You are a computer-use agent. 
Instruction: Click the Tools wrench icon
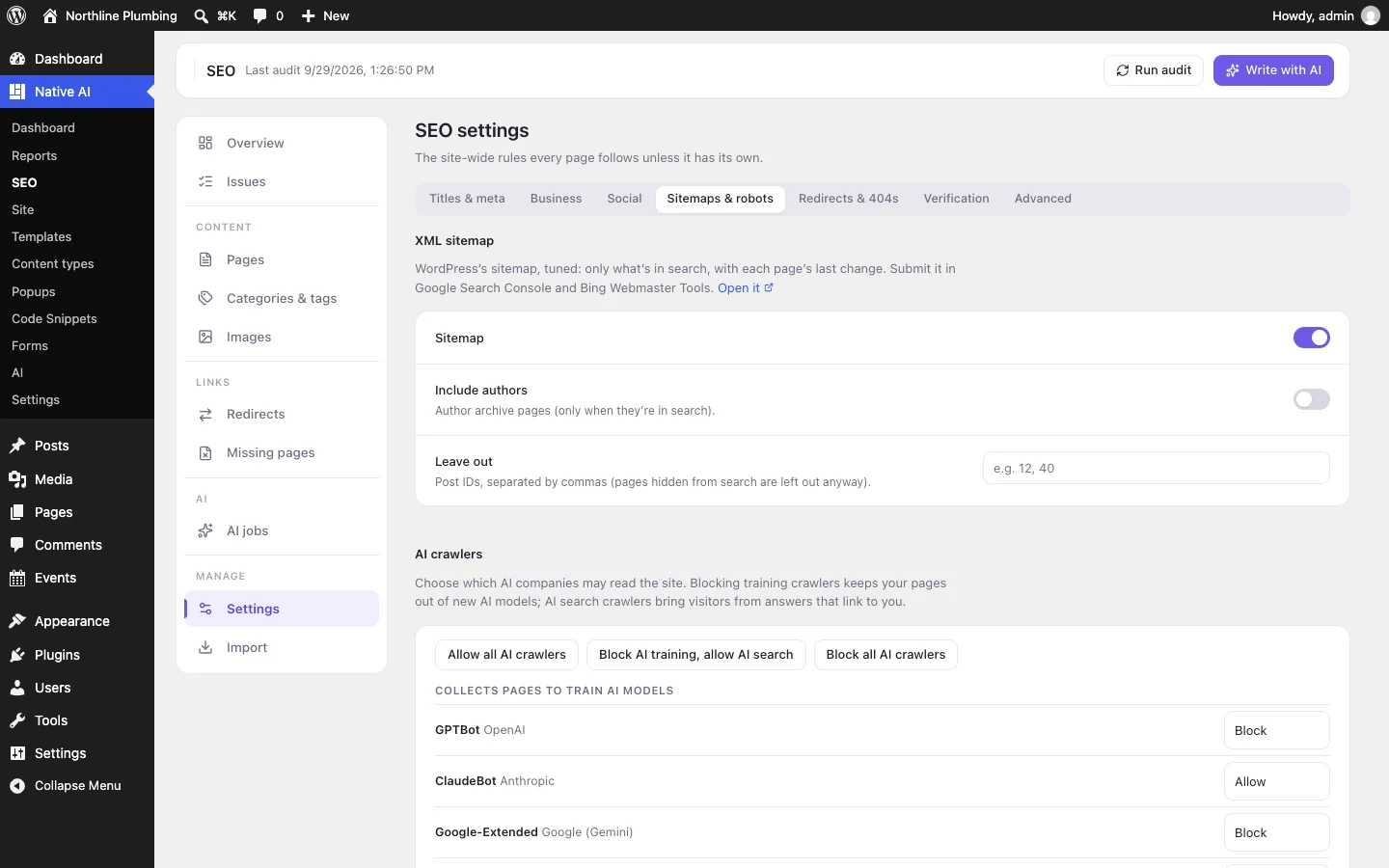point(17,720)
